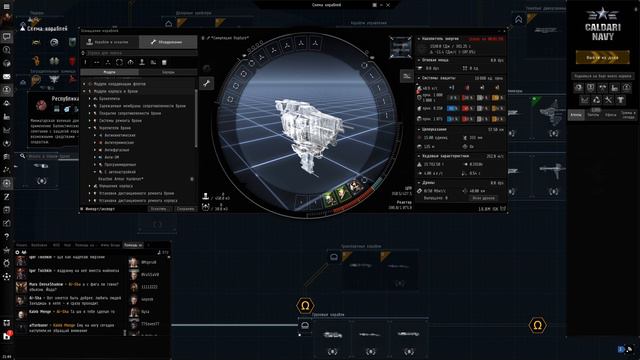Collapse Модули корпуса и брони group

tap(84, 91)
